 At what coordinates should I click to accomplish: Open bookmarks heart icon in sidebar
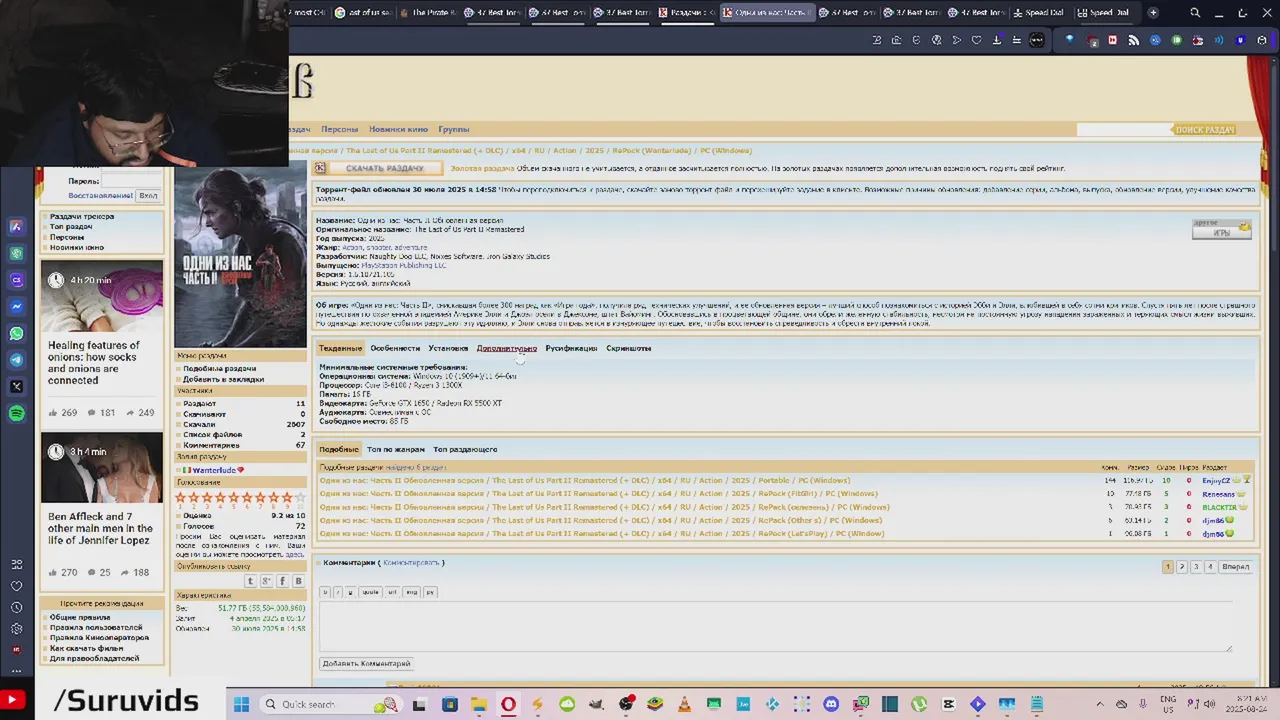point(16,586)
